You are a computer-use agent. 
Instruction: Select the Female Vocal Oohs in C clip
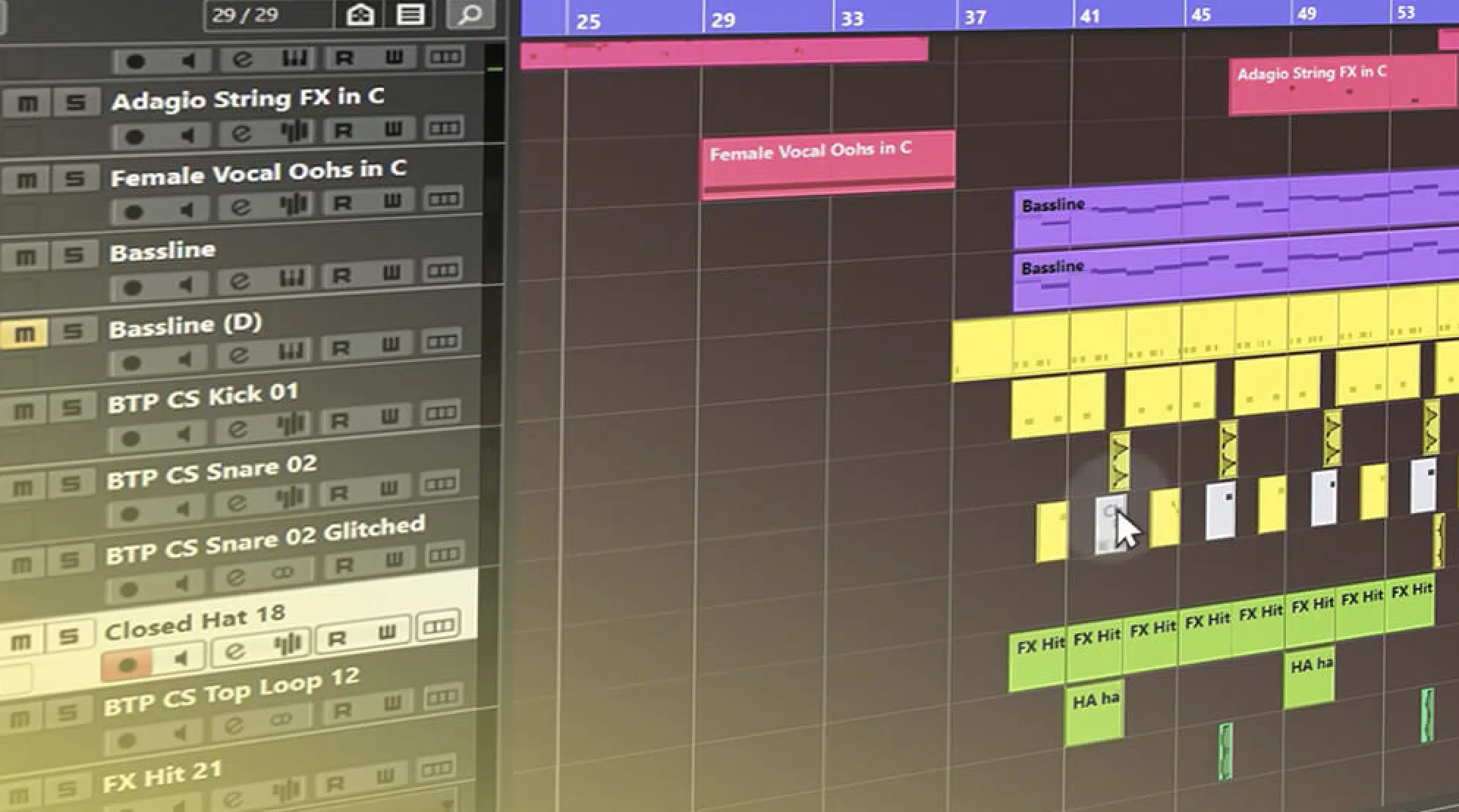[828, 164]
